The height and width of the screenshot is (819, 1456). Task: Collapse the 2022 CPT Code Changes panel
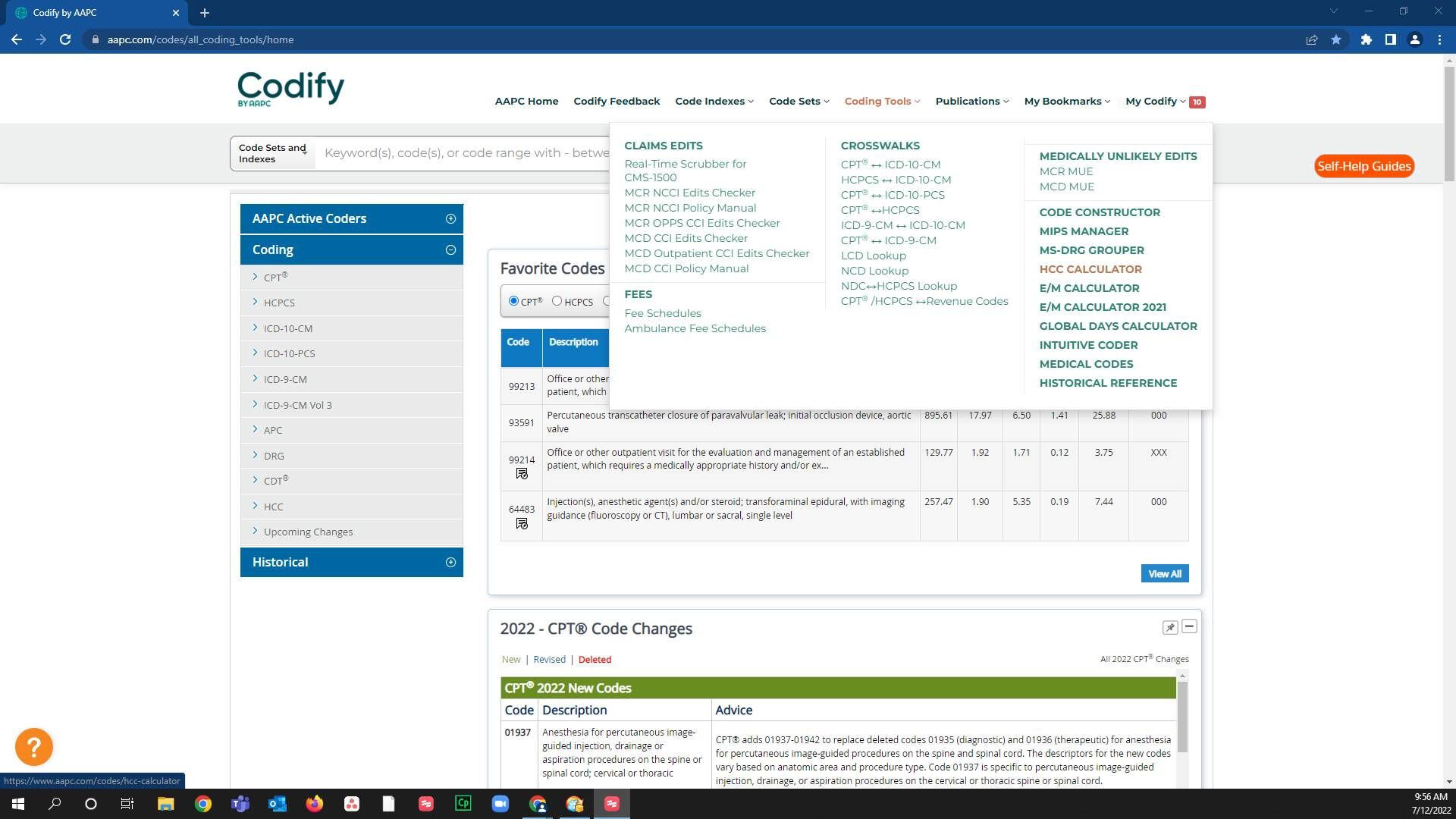click(1189, 626)
